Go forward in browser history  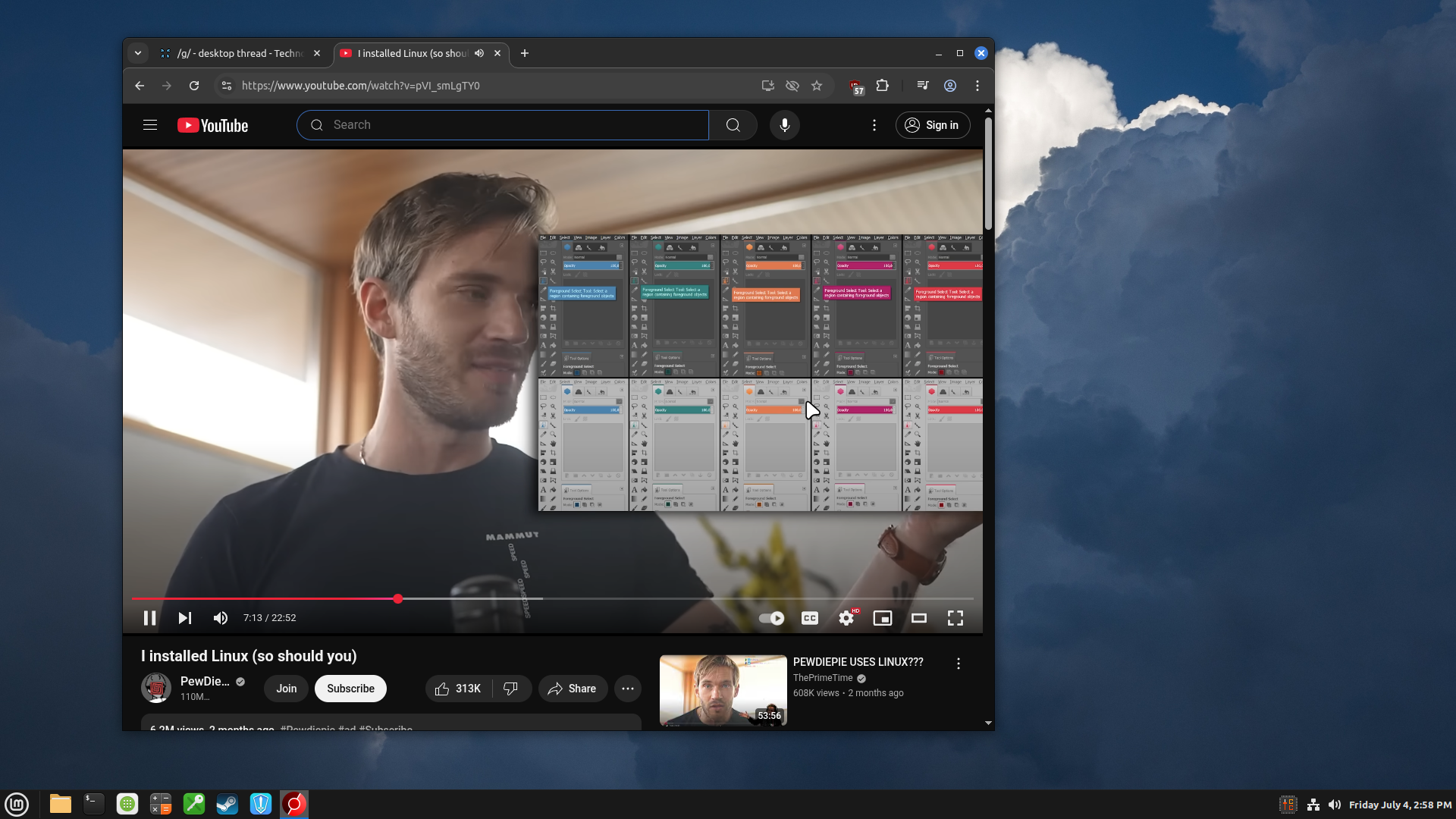click(167, 86)
